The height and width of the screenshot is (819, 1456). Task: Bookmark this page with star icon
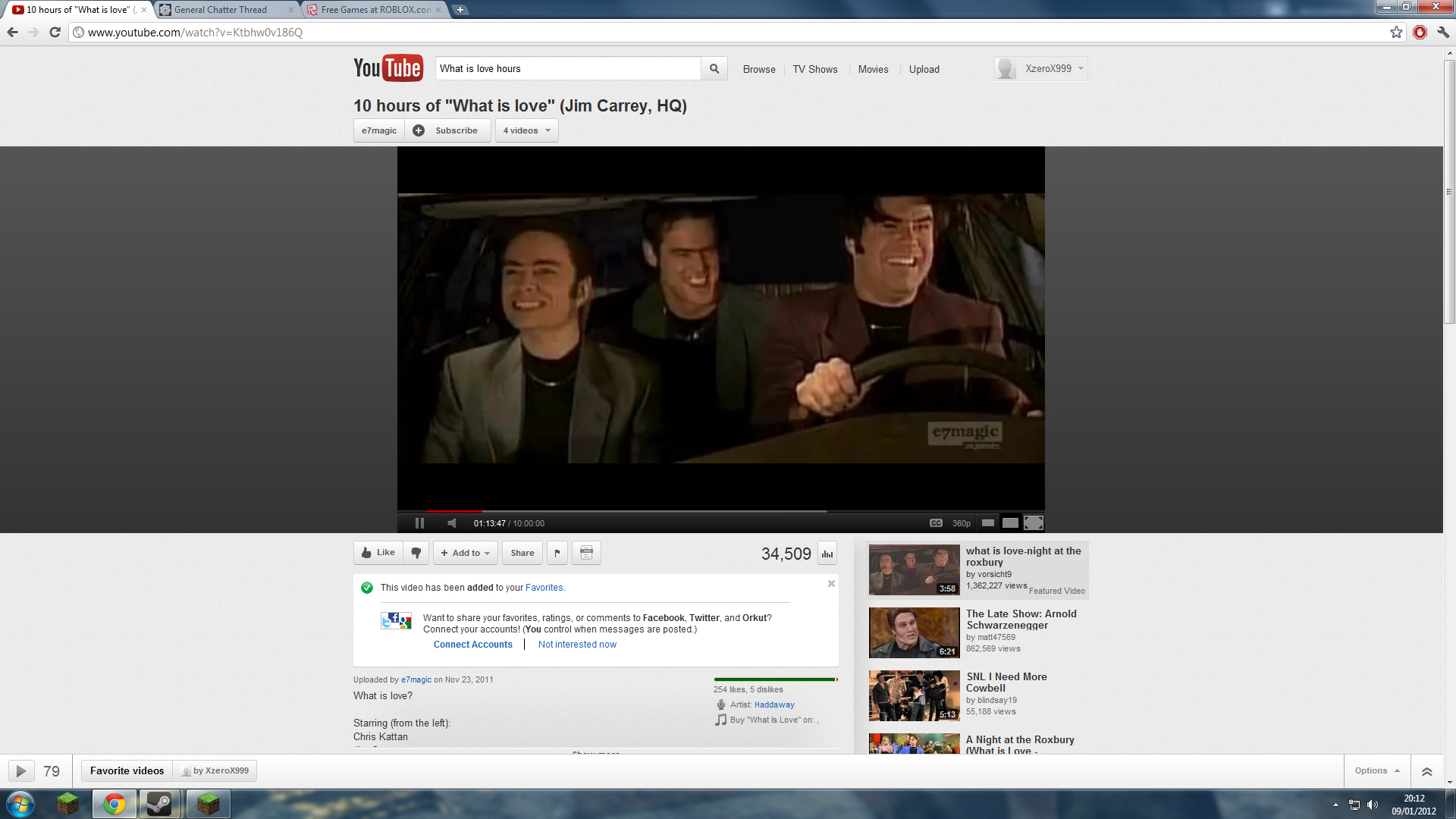pos(1396,32)
